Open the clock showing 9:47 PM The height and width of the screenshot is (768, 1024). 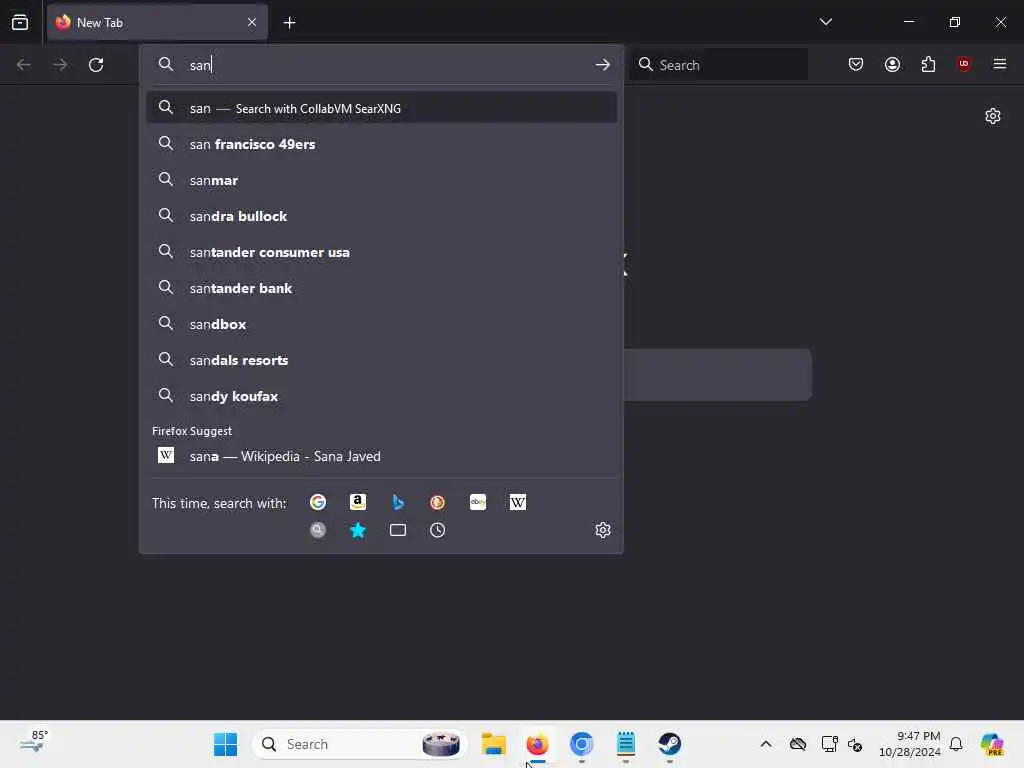click(x=910, y=744)
